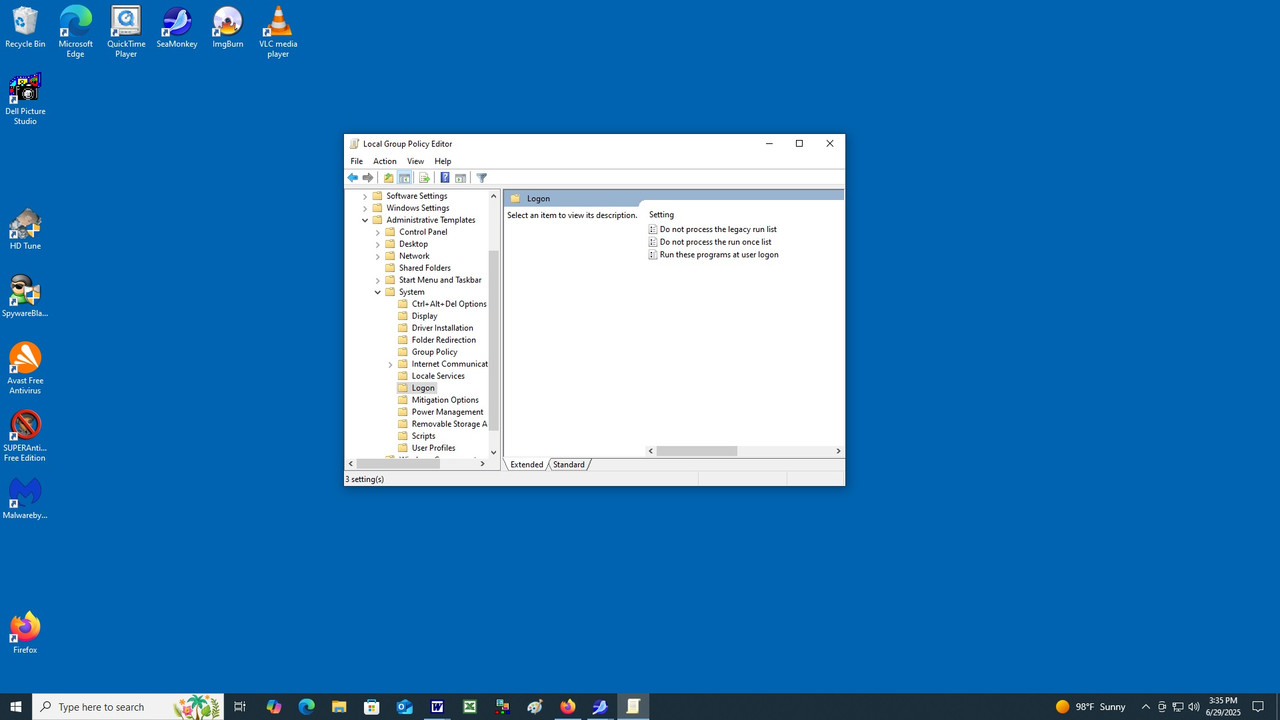Click the Firefox desktop icon
This screenshot has width=1280, height=720.
[x=25, y=633]
